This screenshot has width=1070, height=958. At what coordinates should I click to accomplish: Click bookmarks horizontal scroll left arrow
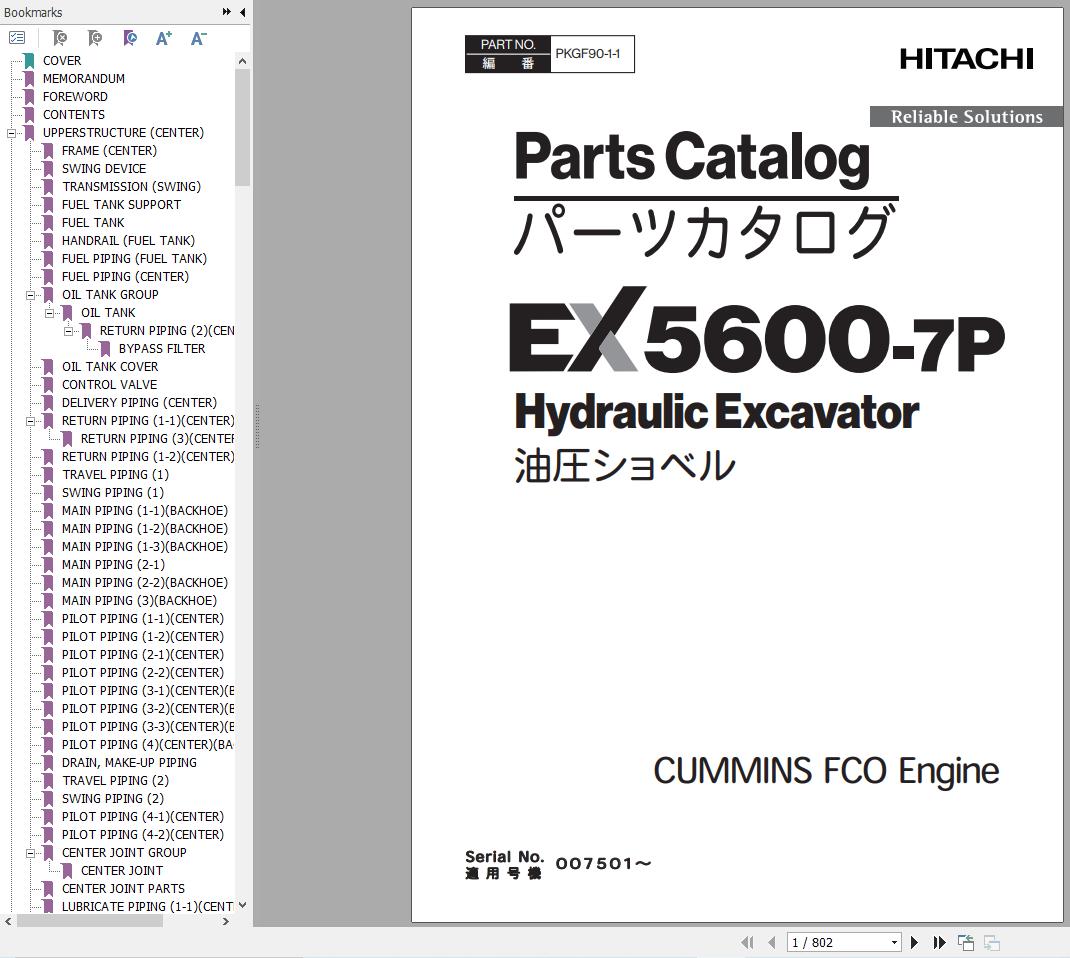8,921
